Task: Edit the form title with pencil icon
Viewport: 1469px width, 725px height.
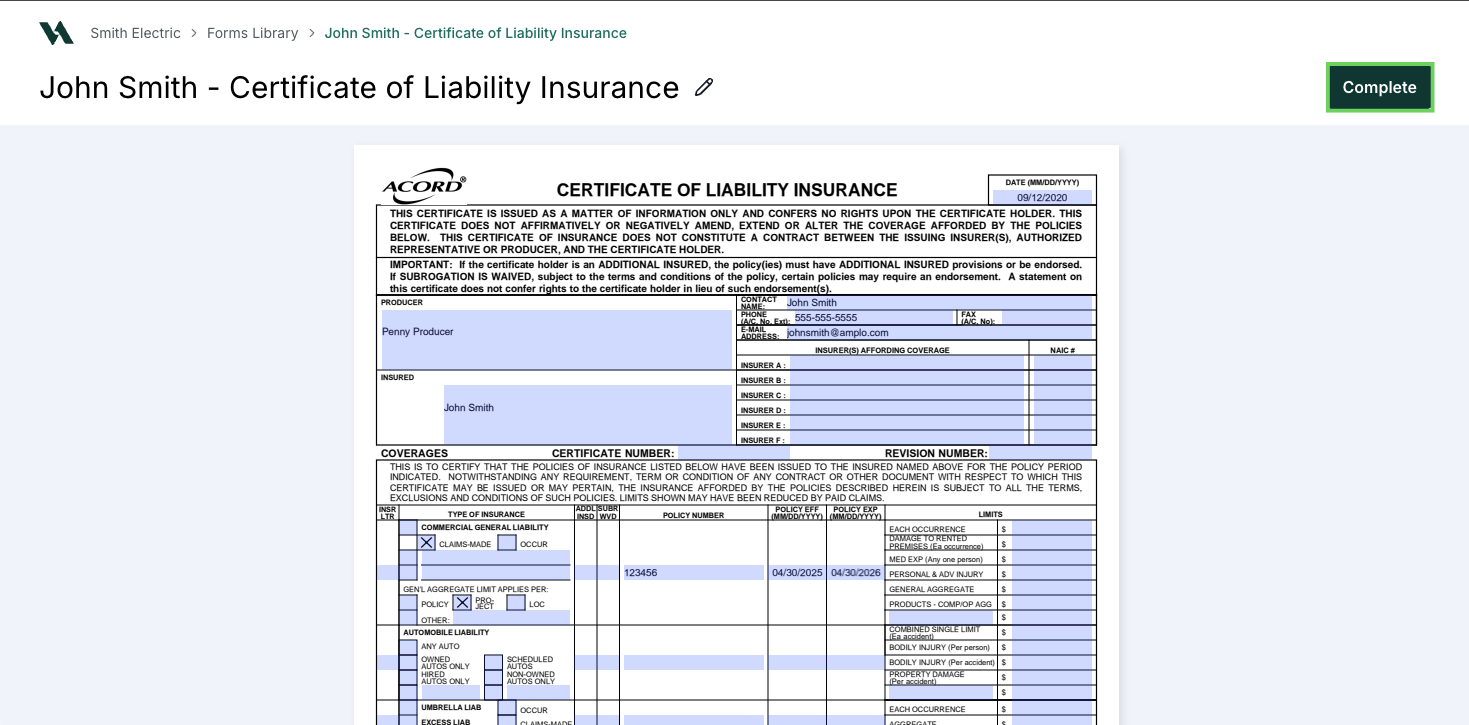Action: pos(704,87)
